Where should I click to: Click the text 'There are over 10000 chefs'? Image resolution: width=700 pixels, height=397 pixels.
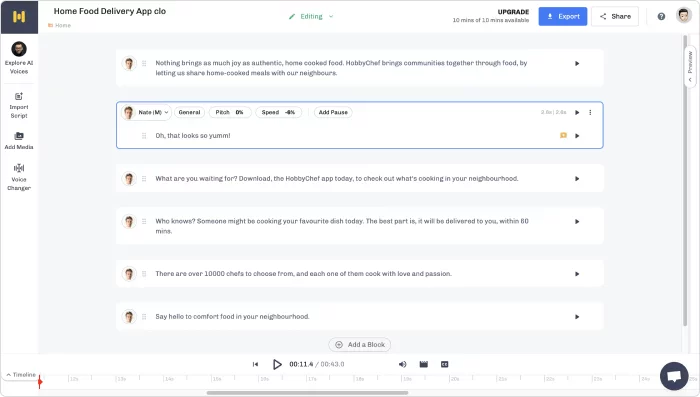coord(199,274)
